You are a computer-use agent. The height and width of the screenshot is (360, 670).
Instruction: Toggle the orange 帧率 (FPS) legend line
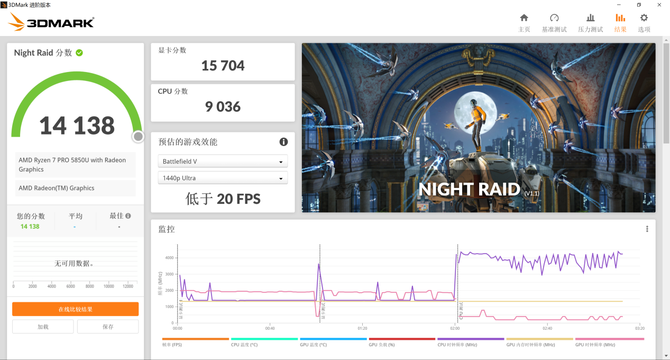196,342
